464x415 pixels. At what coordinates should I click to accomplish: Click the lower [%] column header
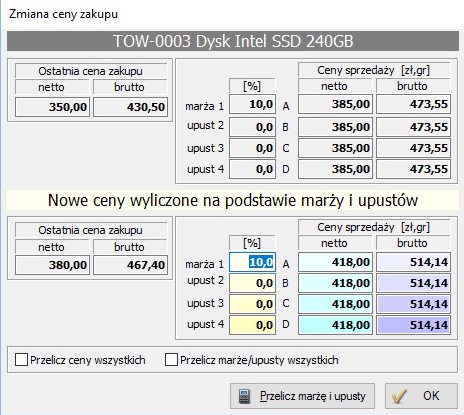252,243
